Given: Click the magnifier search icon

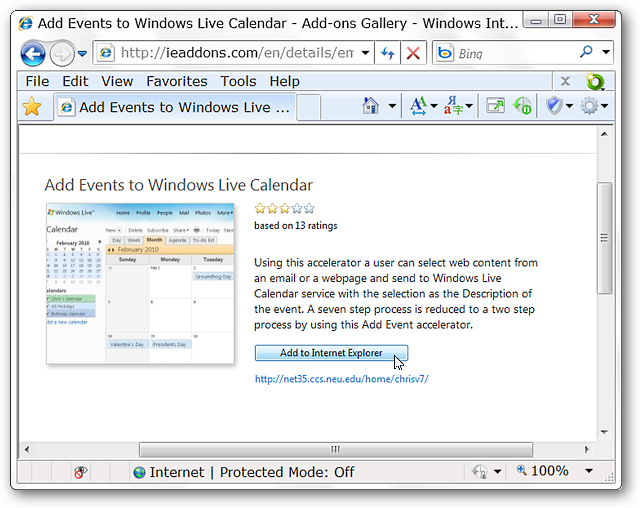Looking at the screenshot, I should pos(586,52).
